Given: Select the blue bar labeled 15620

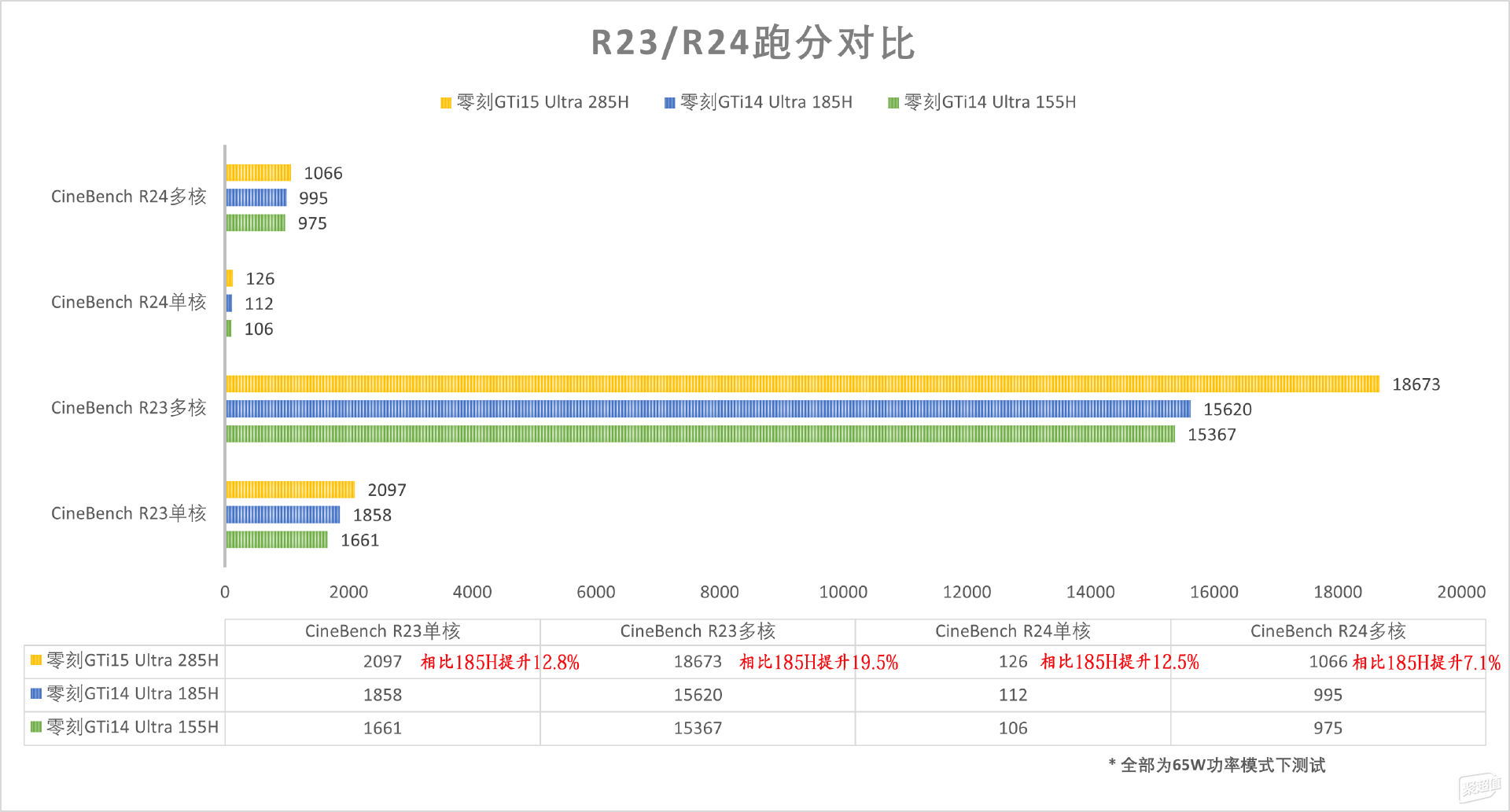Looking at the screenshot, I should coord(708,409).
